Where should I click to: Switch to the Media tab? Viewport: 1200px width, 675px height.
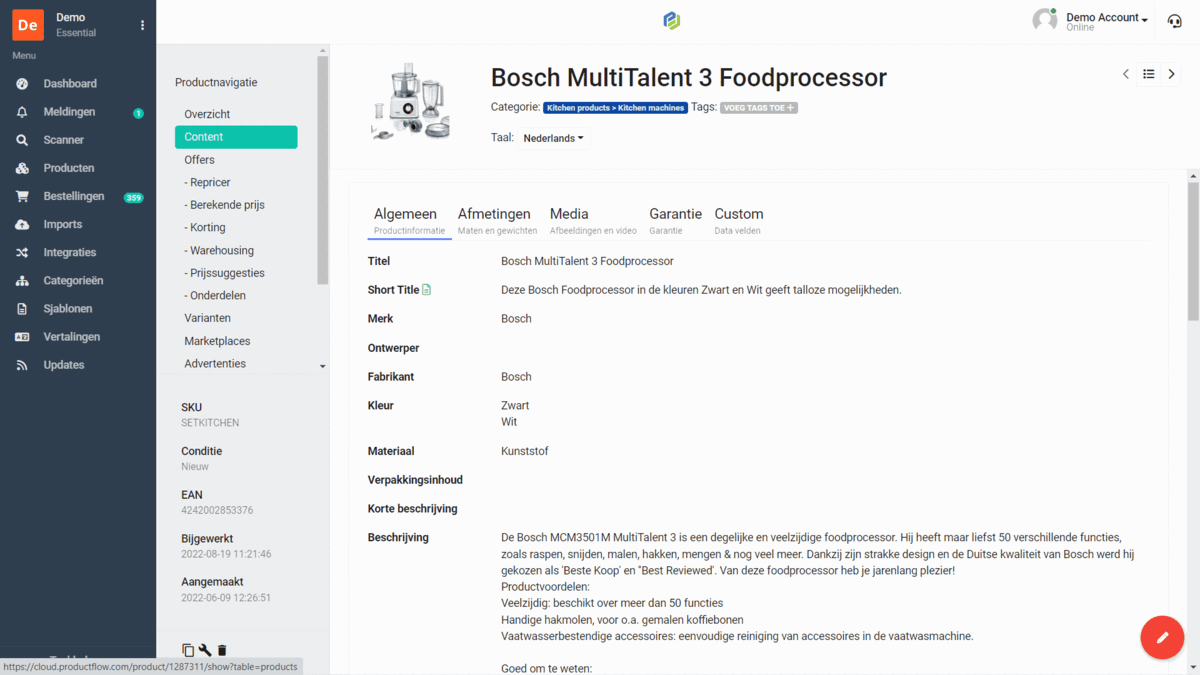click(569, 220)
